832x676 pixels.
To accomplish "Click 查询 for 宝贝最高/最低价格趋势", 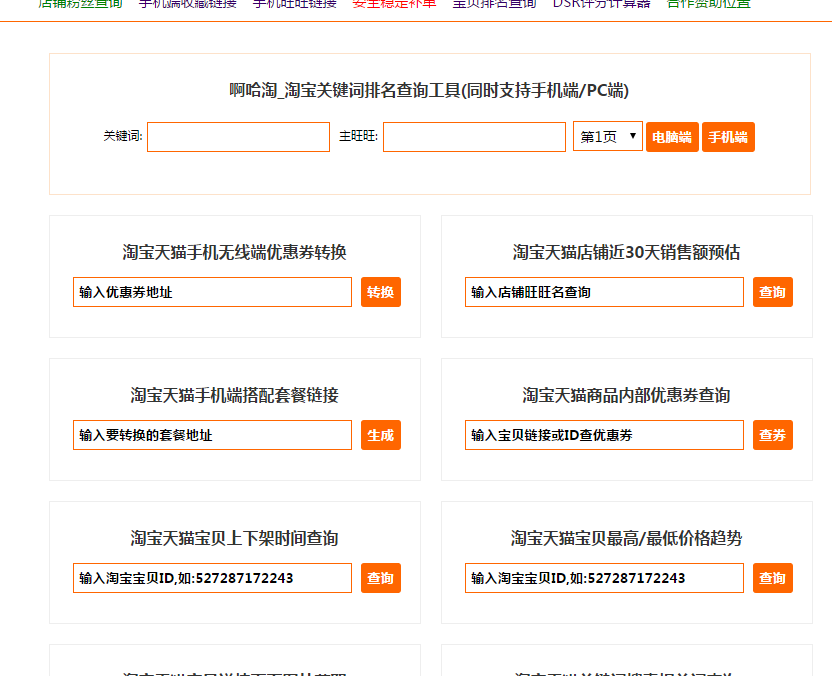I will tap(772, 578).
